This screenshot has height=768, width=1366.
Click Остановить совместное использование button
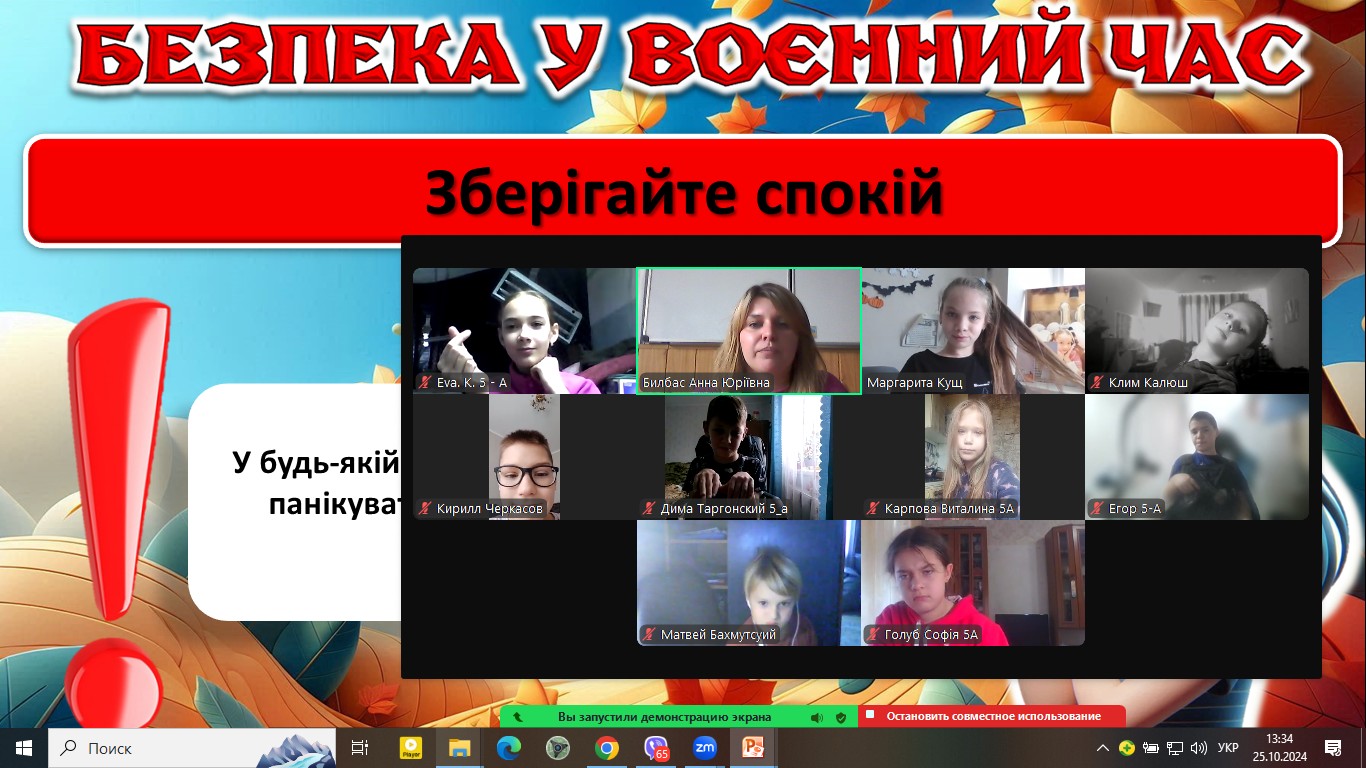(992, 716)
